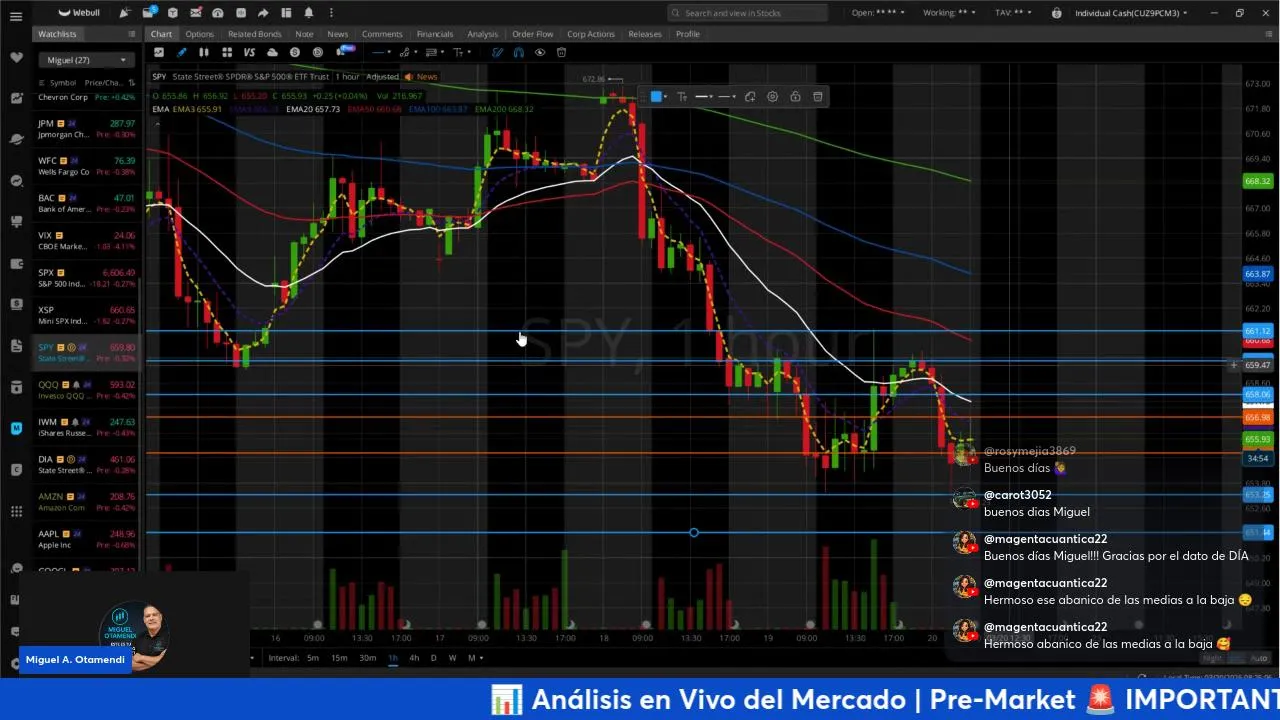Select AAPL Apple Inc in watchlist
The height and width of the screenshot is (720, 1280).
[86, 539]
